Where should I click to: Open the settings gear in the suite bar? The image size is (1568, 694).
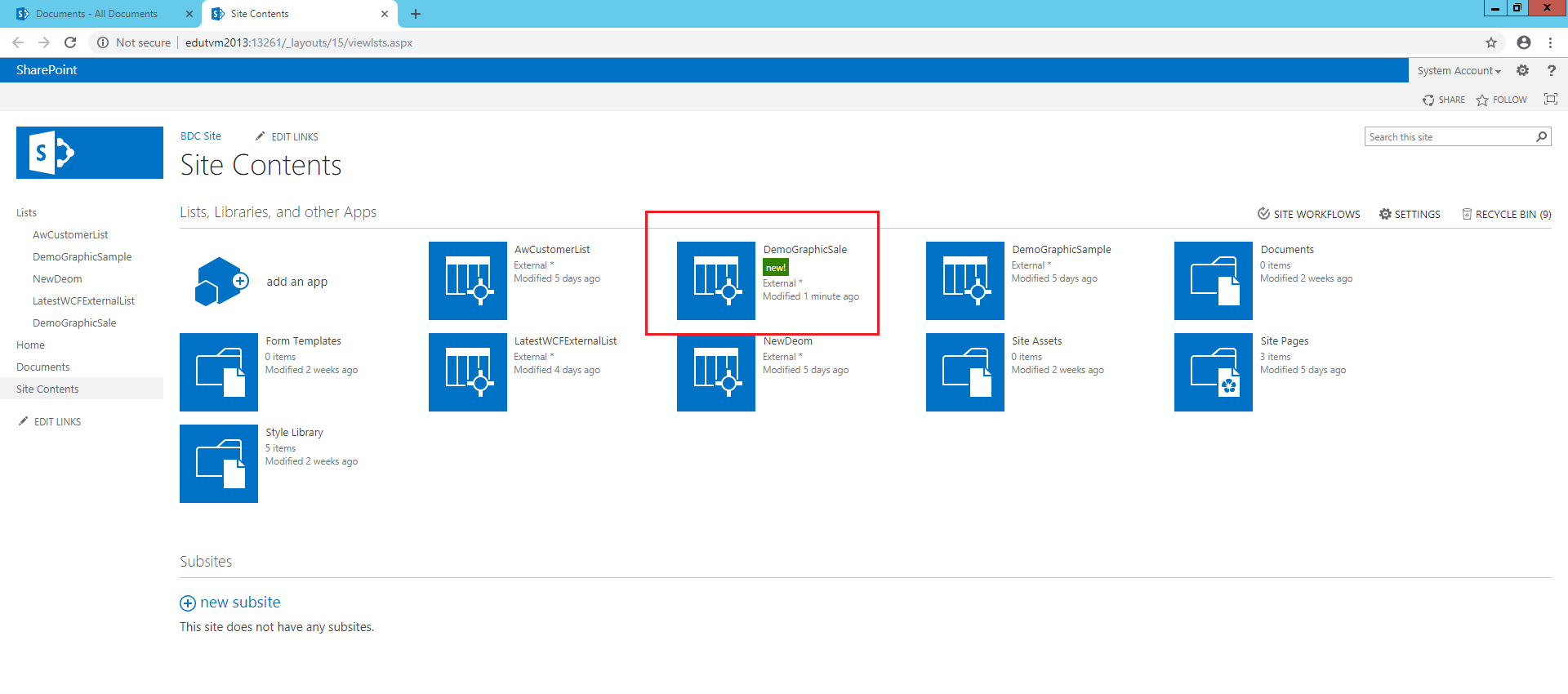click(1522, 70)
